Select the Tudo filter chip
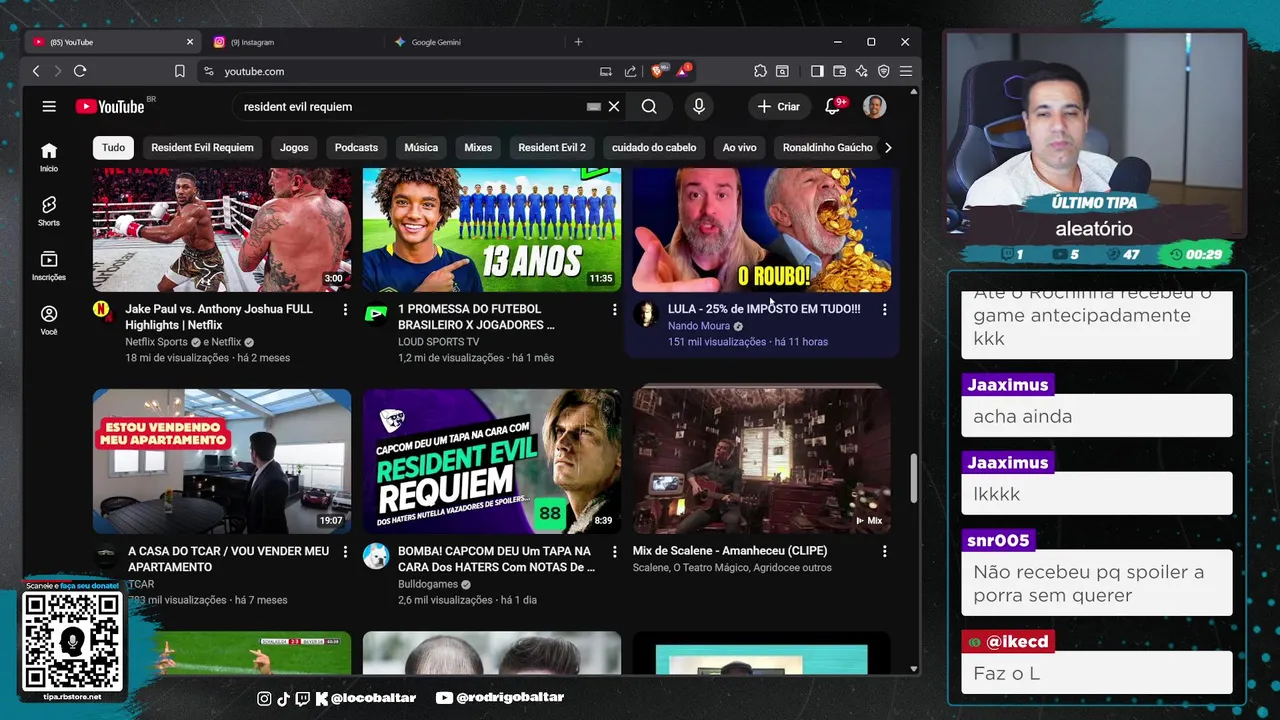The image size is (1280, 720). tap(114, 147)
